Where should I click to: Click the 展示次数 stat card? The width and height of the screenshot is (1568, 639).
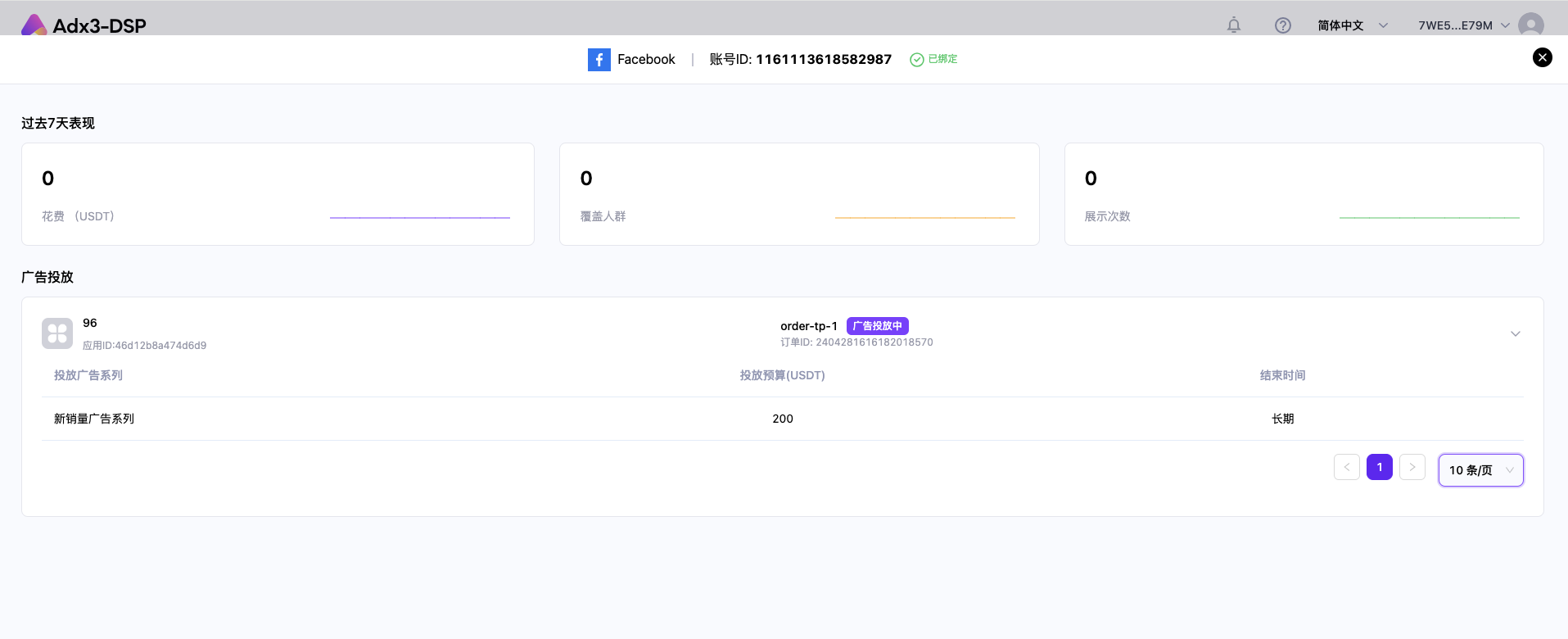tap(1304, 194)
